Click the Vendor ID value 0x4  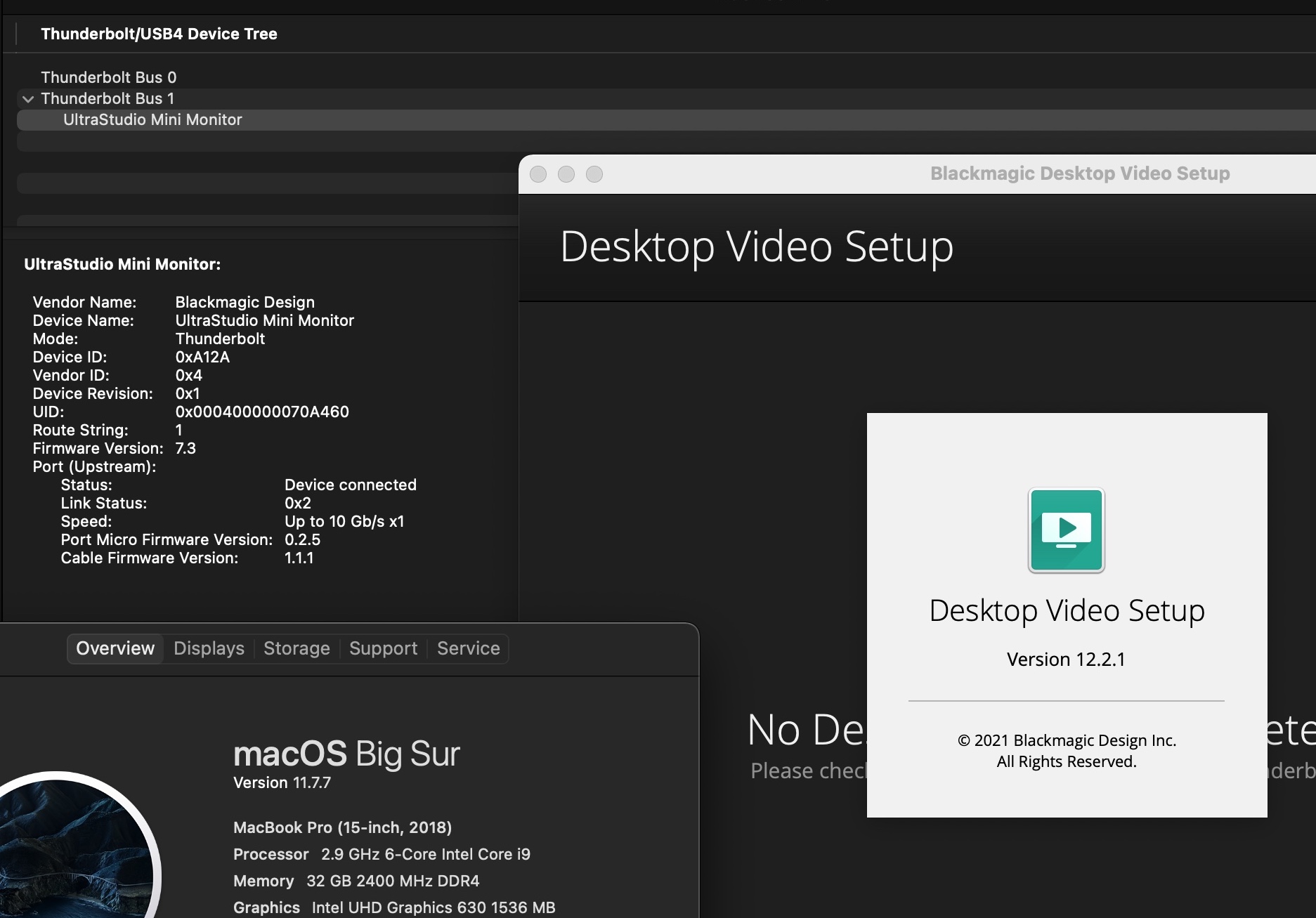tap(188, 375)
